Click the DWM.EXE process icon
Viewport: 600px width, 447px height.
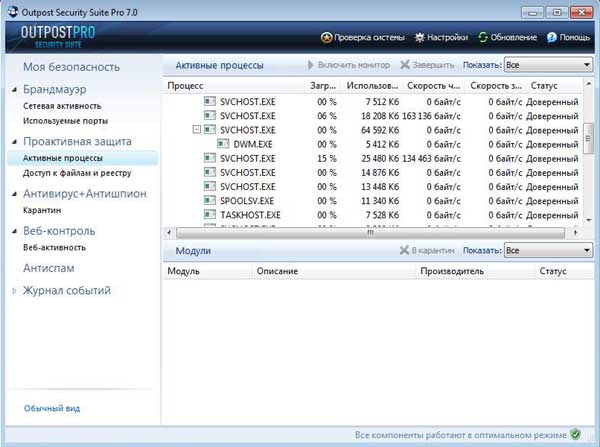[223, 144]
